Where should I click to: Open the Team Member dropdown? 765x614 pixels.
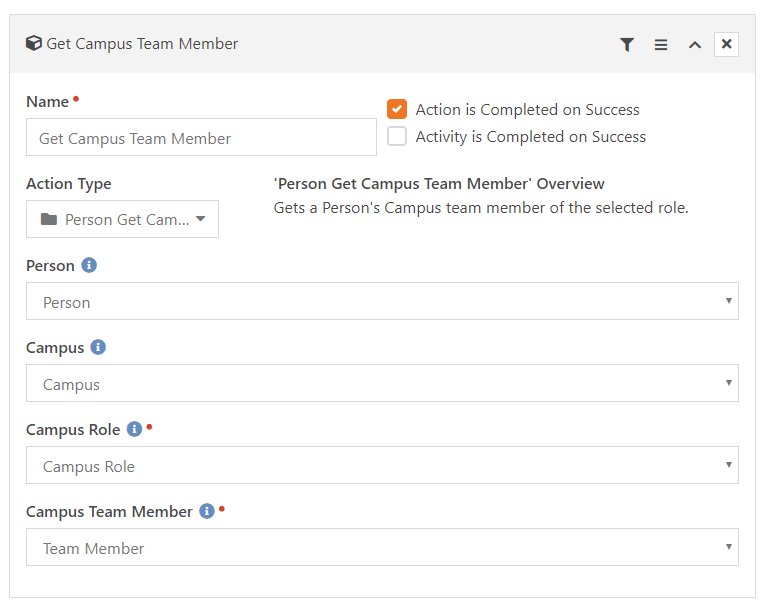tap(382, 547)
